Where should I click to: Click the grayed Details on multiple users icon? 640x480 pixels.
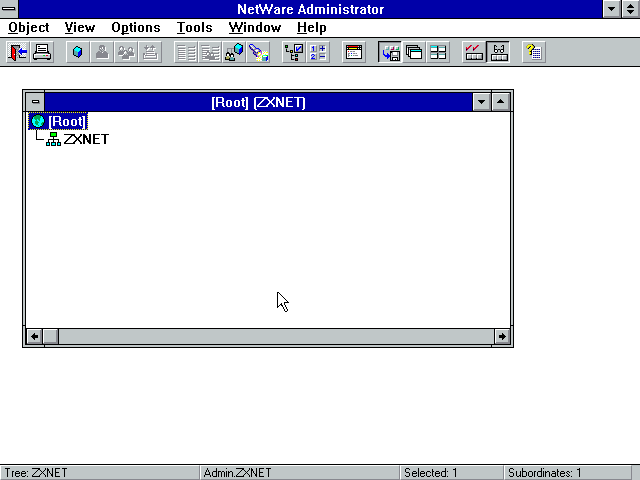[210, 52]
